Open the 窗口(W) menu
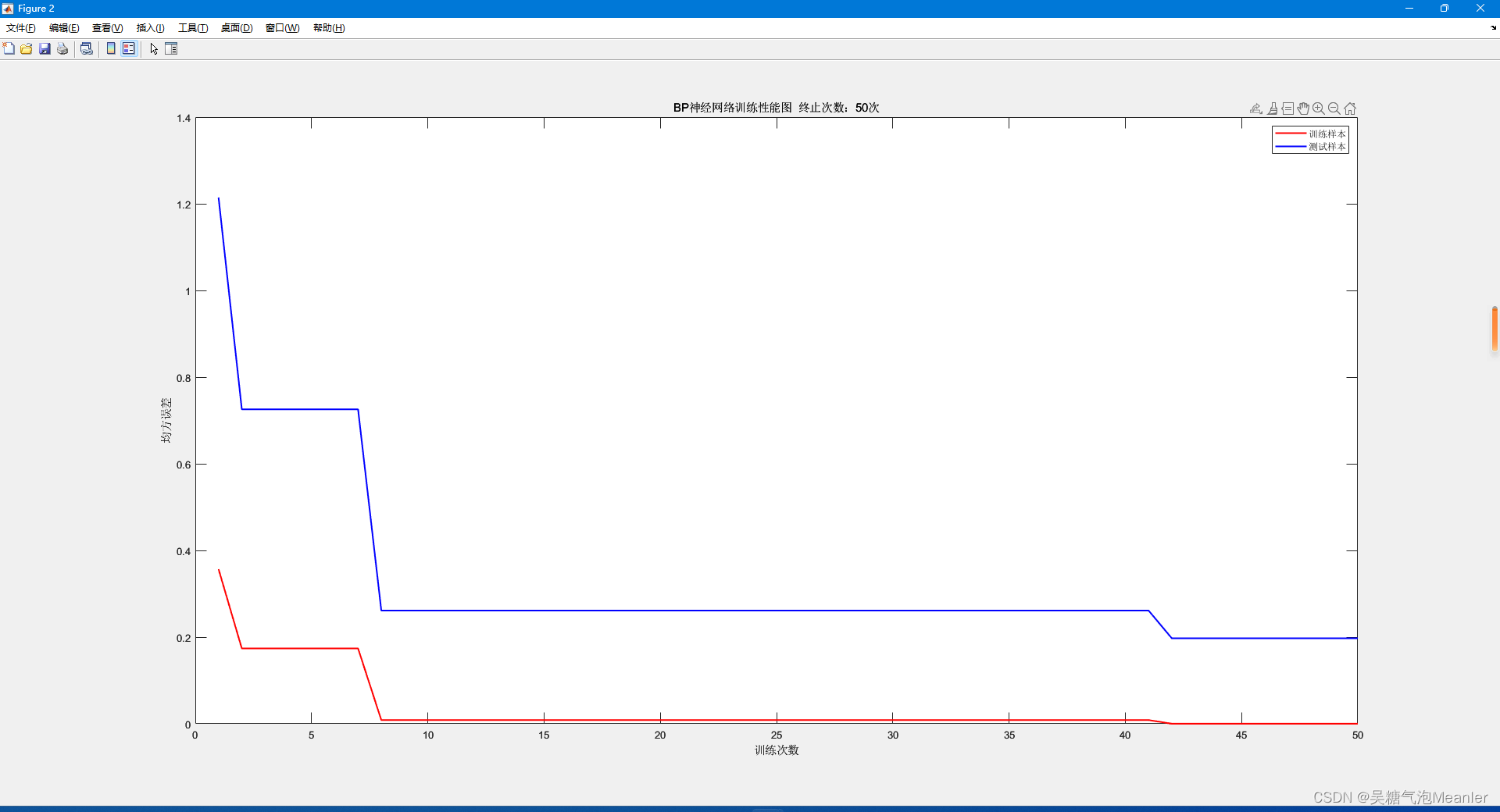Viewport: 1500px width, 812px height. 283,28
